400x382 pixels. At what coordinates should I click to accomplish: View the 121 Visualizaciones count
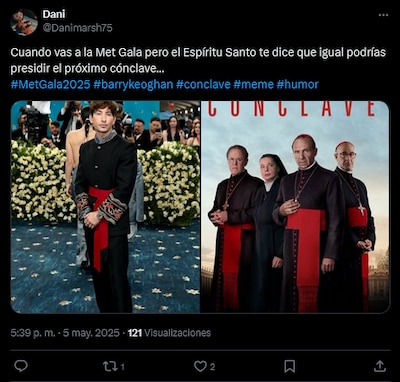[169, 333]
